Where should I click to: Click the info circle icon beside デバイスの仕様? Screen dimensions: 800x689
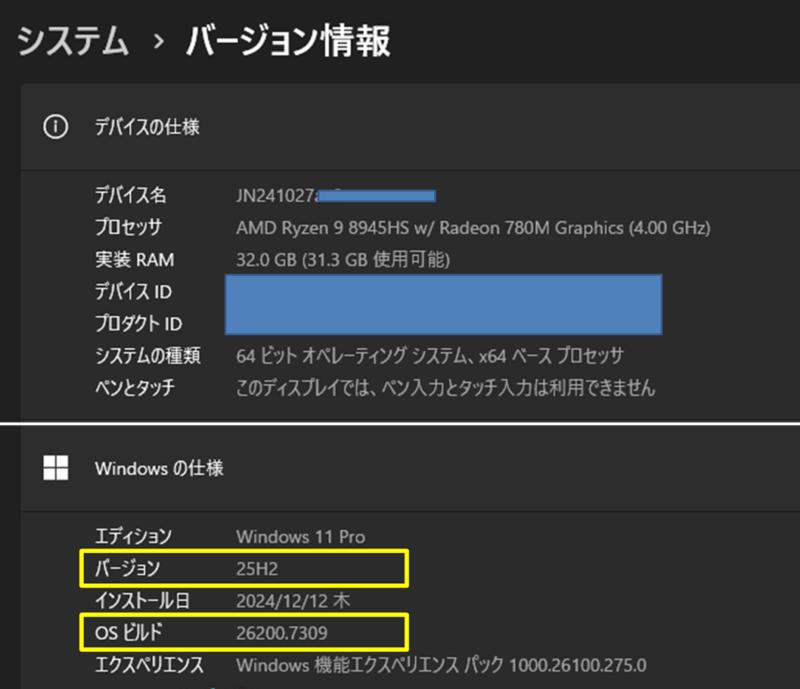[x=56, y=127]
